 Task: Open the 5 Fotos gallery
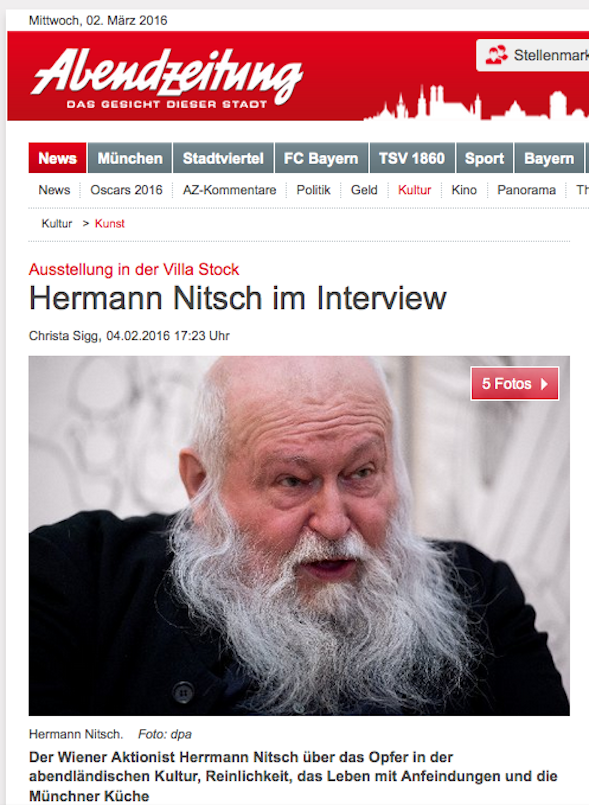coord(515,384)
